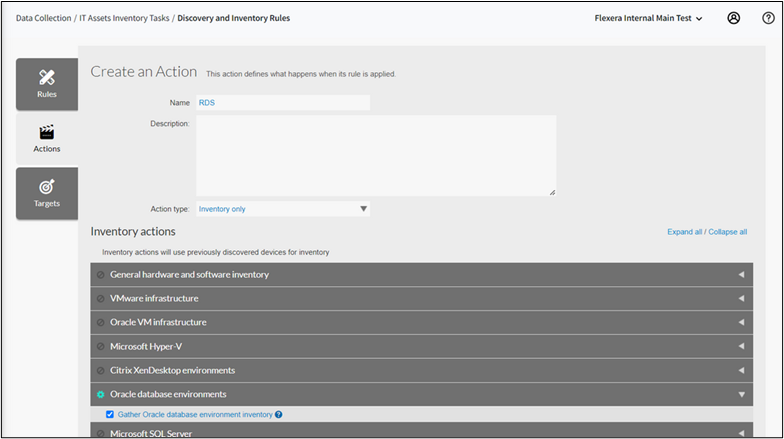Switch to the Actions sidebar tab

47,138
